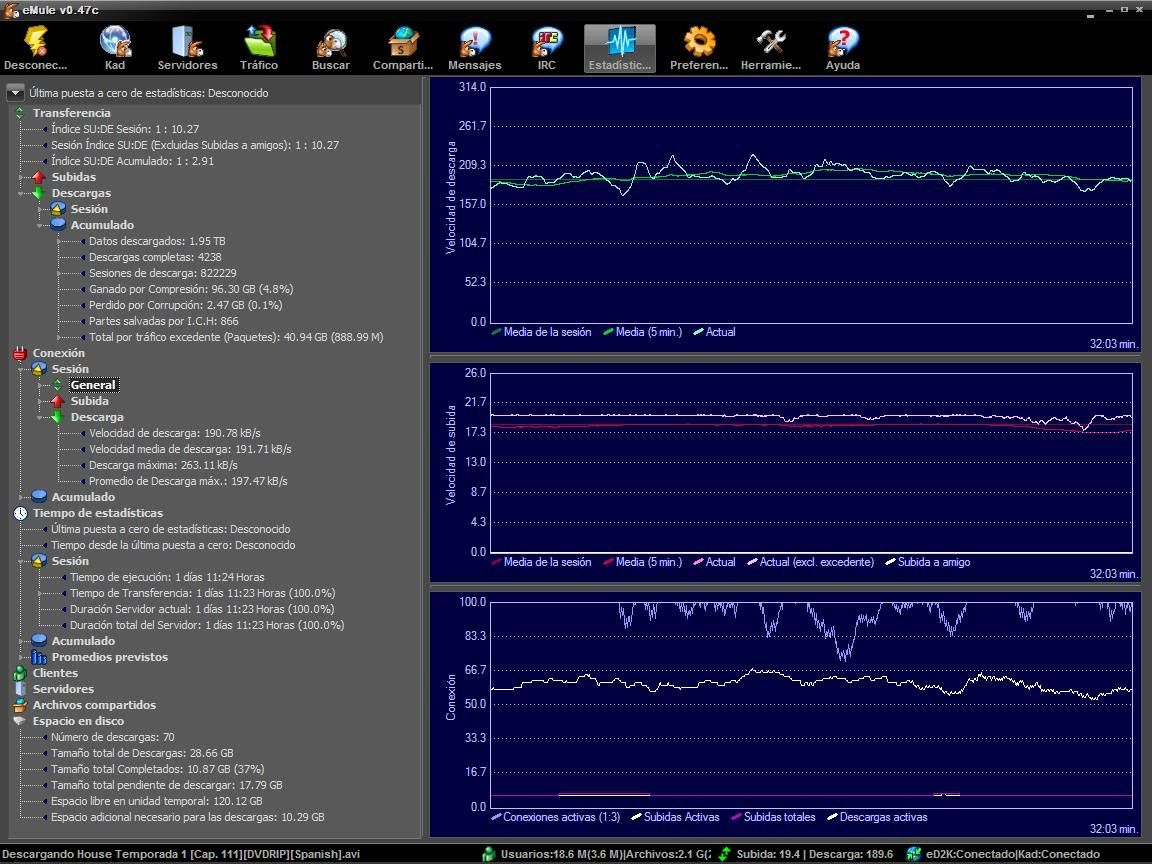Open statistics dropdown arrow at tree top
The height and width of the screenshot is (864, 1152).
(x=15, y=93)
